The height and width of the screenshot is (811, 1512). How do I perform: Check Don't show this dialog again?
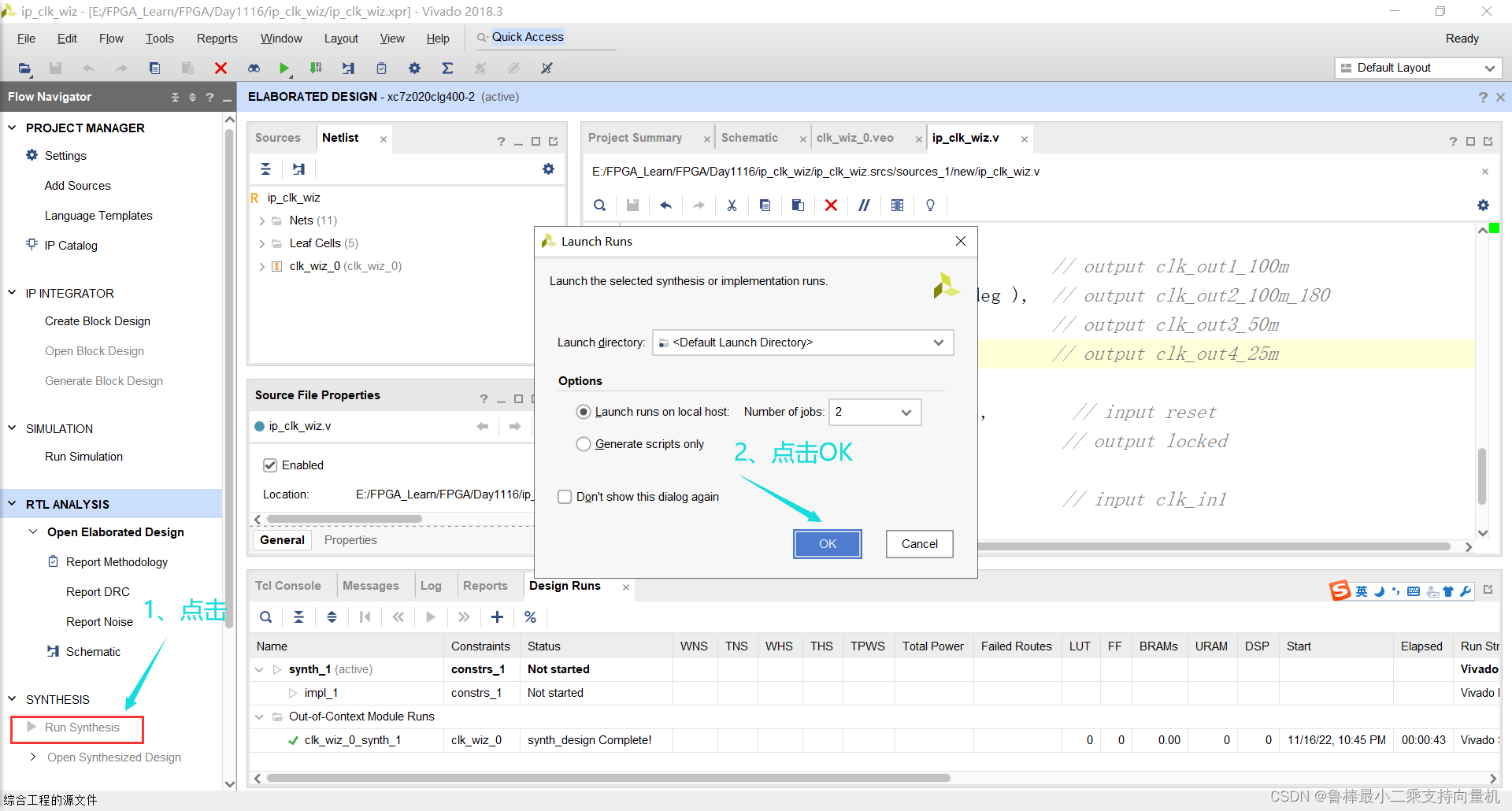coord(565,497)
